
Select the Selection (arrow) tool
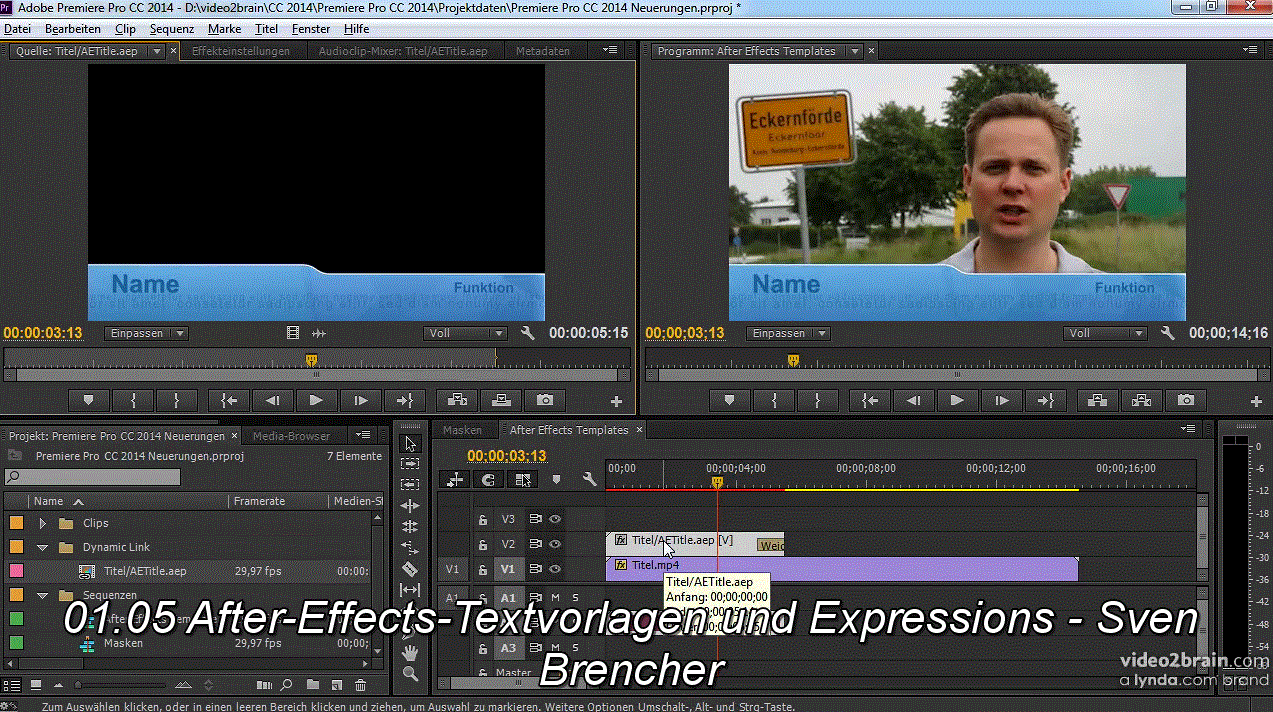coord(410,443)
